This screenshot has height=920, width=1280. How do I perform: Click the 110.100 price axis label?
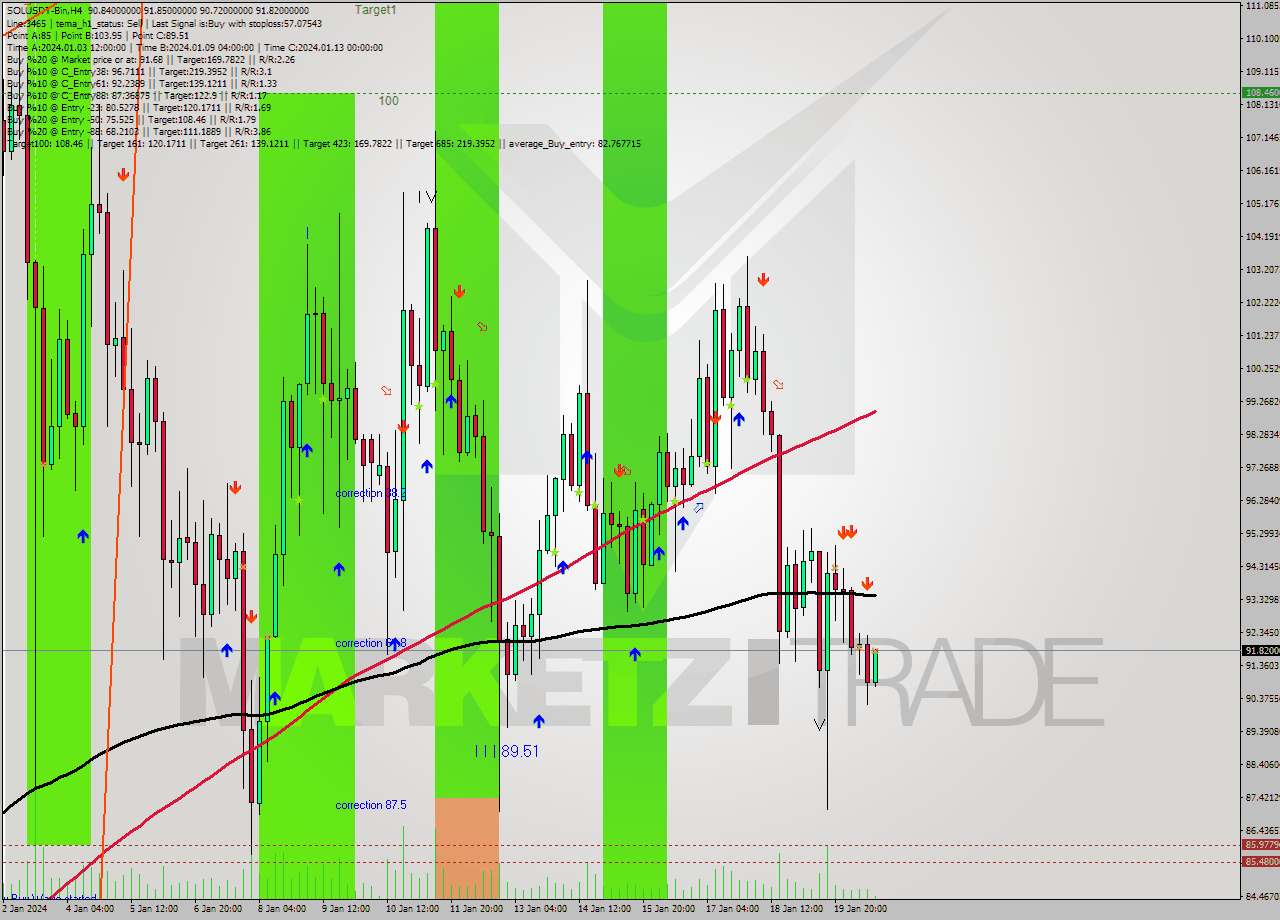[1263, 38]
